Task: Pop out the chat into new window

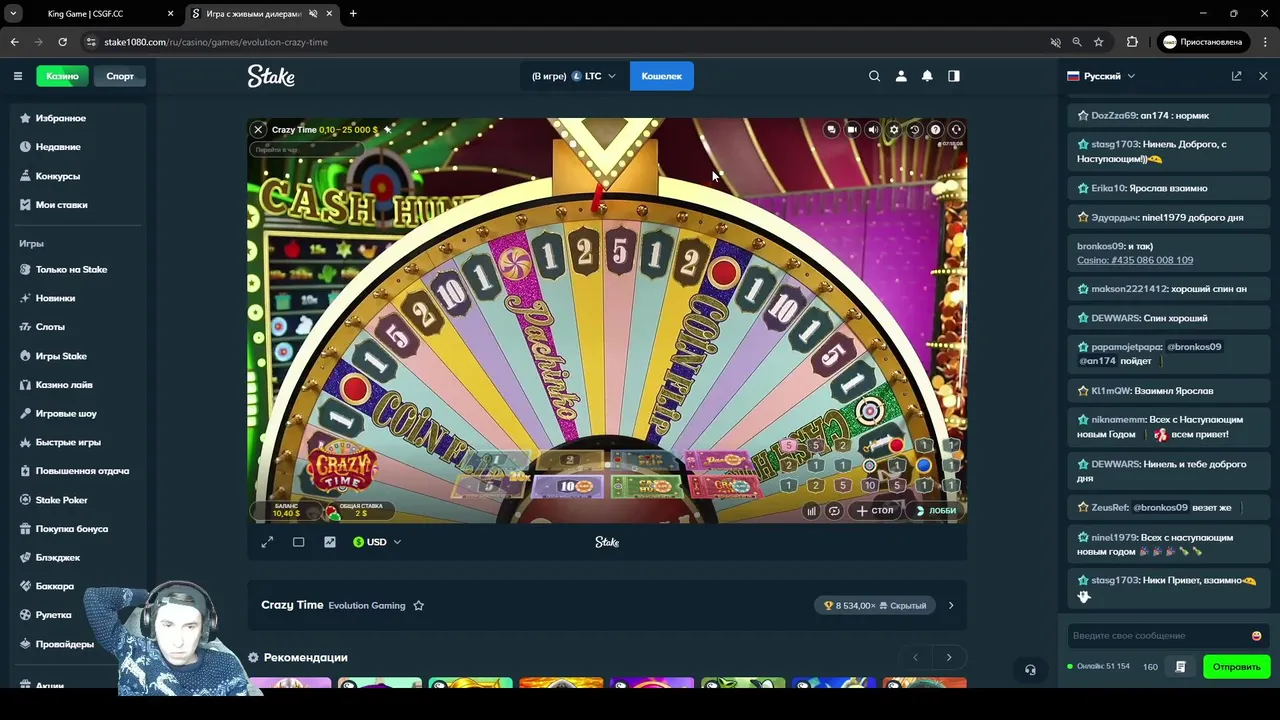Action: tap(1236, 76)
